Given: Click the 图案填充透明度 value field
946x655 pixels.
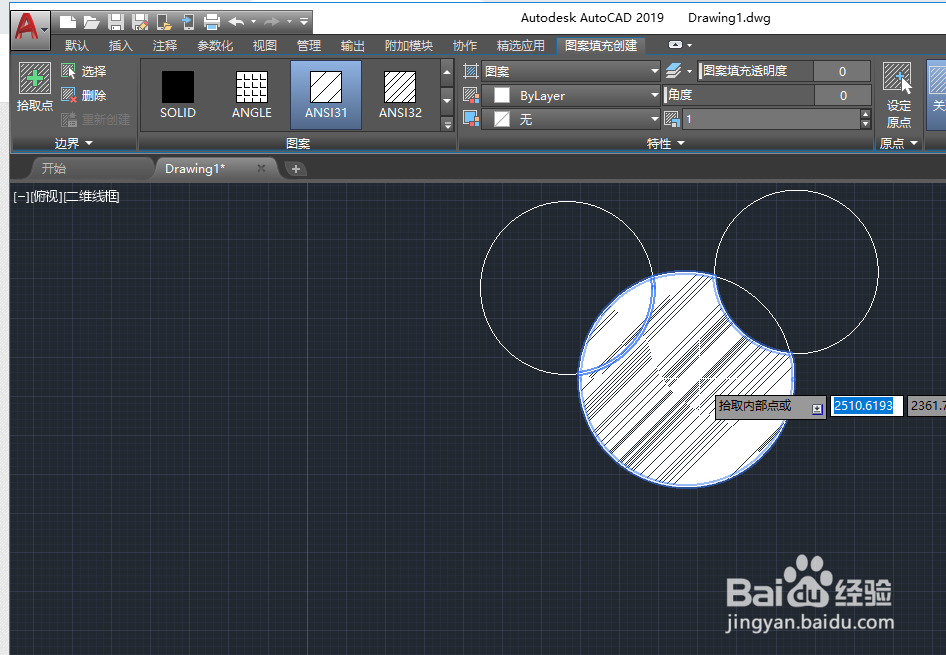Looking at the screenshot, I should click(x=842, y=71).
